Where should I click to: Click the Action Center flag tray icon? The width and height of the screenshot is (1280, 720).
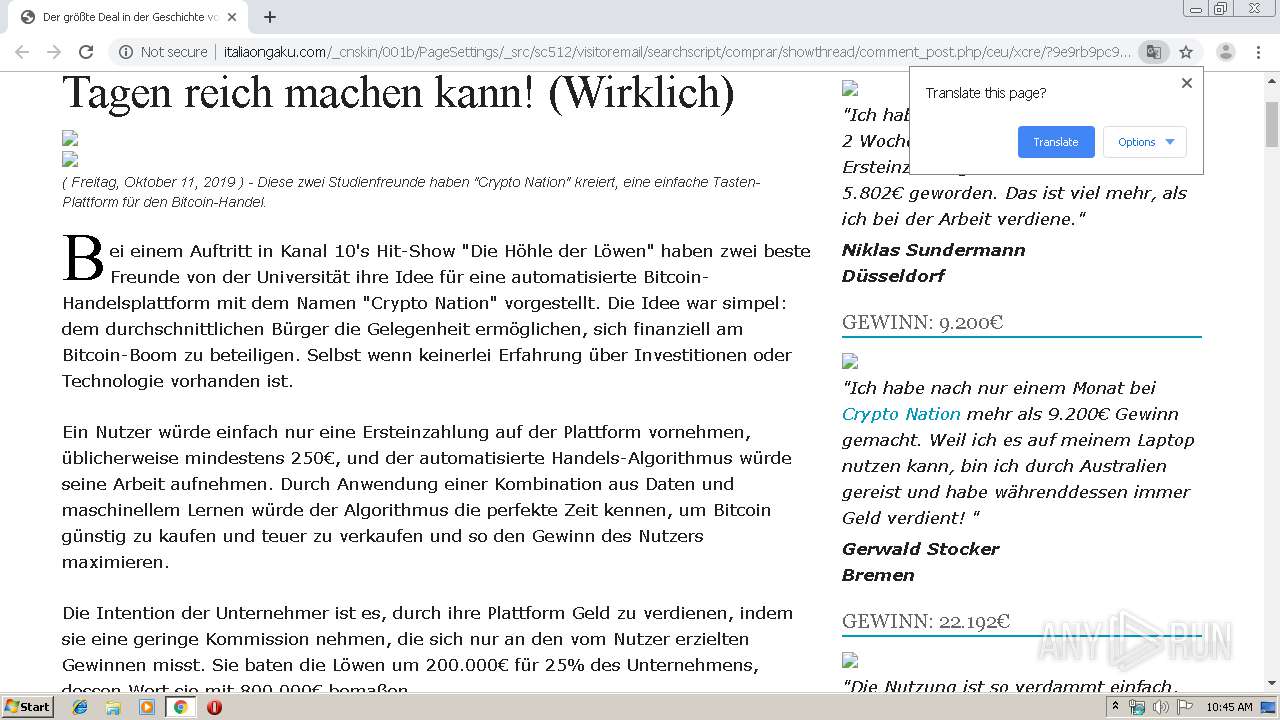click(1184, 707)
